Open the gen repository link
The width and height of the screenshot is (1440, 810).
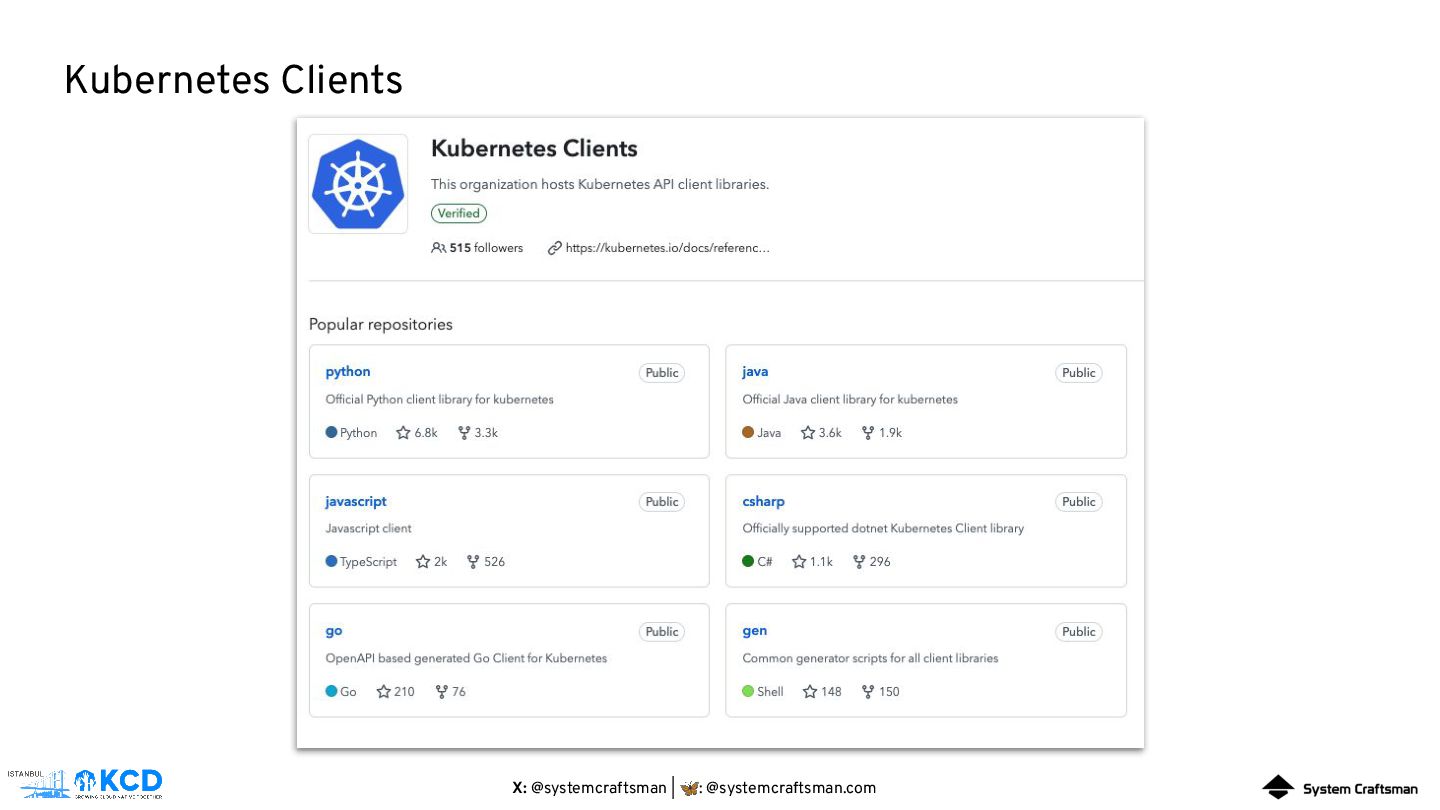[755, 631]
